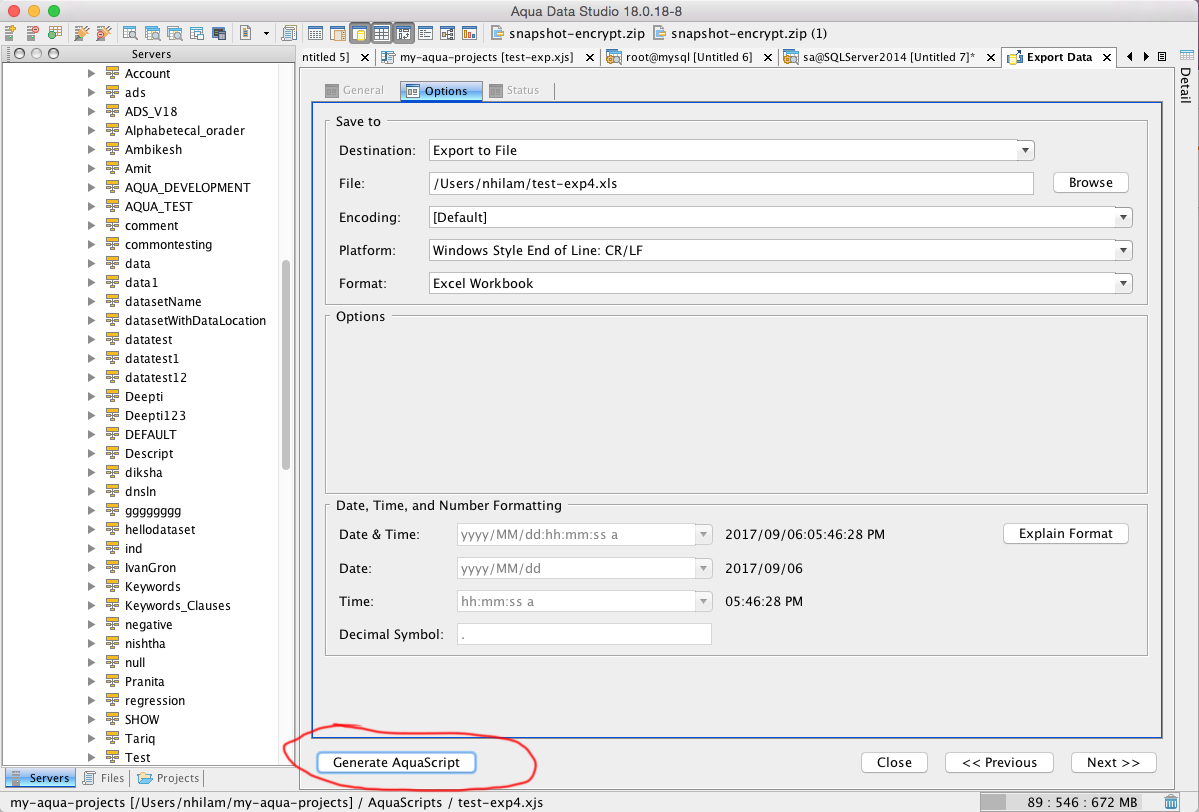Expand the datatest12 tree node
1199x812 pixels.
(x=91, y=377)
